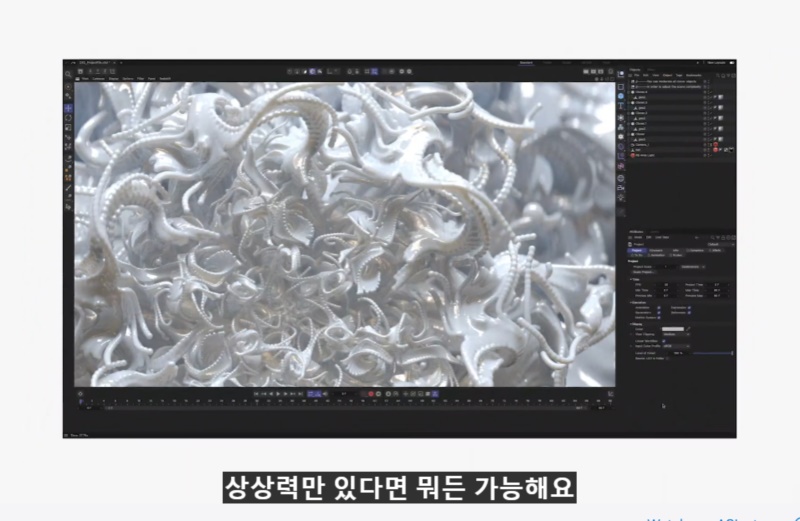
Task: Open the viewport Cameras menu
Action: [x=98, y=79]
